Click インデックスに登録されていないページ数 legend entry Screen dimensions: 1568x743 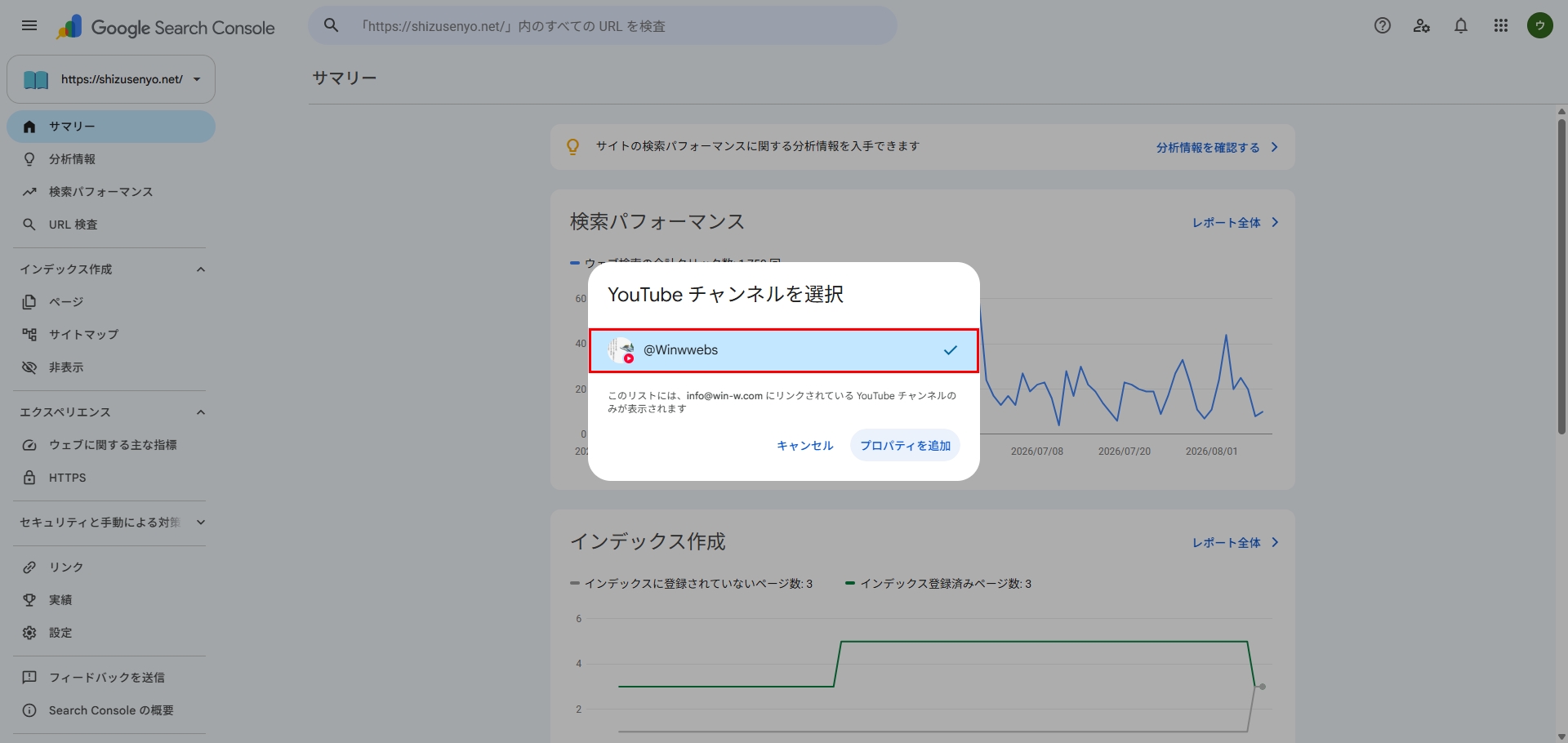coord(692,584)
